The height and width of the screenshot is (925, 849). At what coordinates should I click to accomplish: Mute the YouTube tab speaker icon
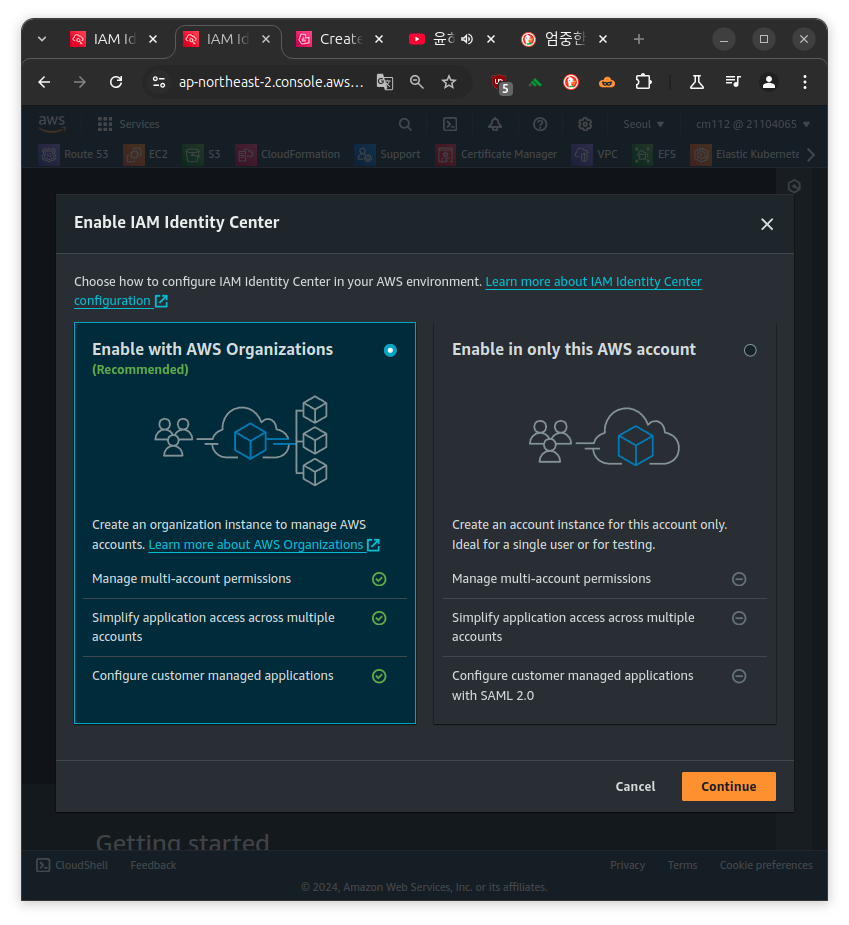(467, 39)
